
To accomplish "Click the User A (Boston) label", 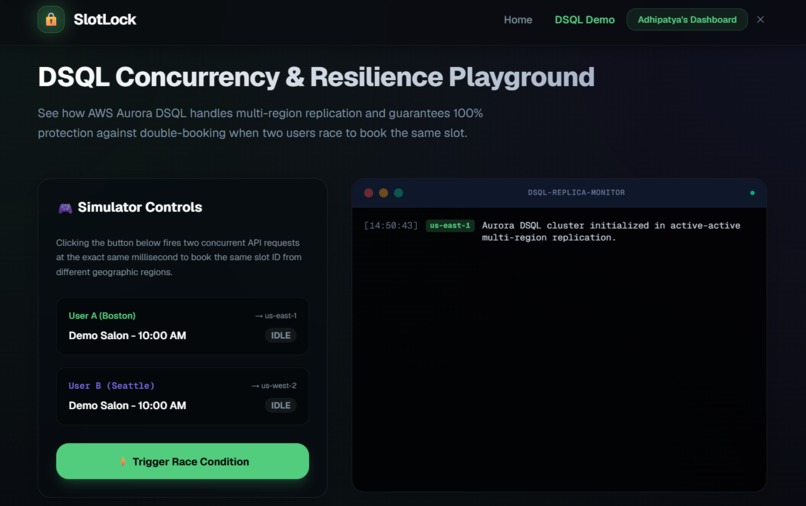I will [x=102, y=316].
